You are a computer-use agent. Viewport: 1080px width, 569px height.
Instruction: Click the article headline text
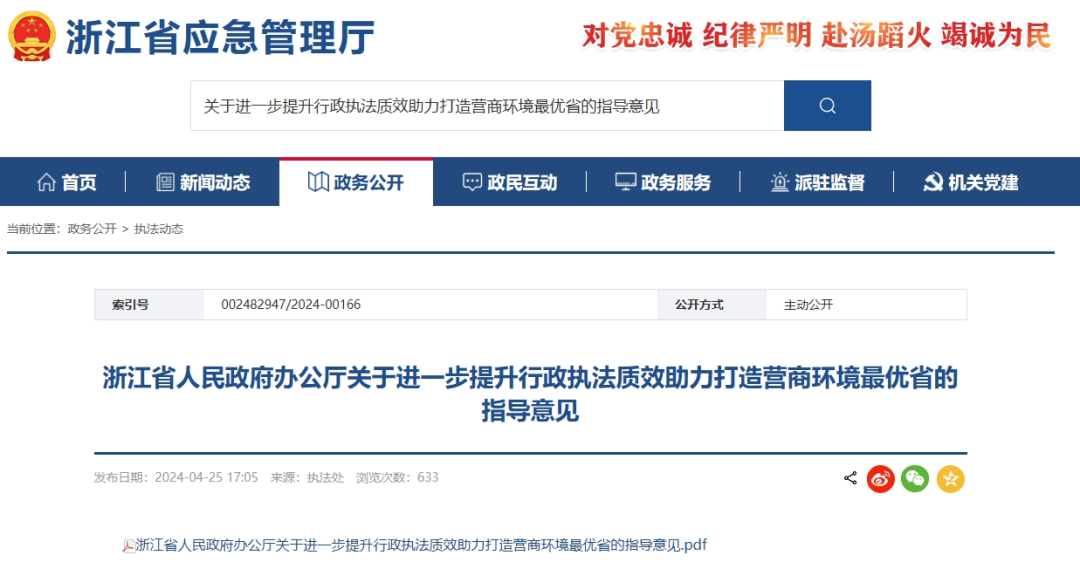(530, 394)
